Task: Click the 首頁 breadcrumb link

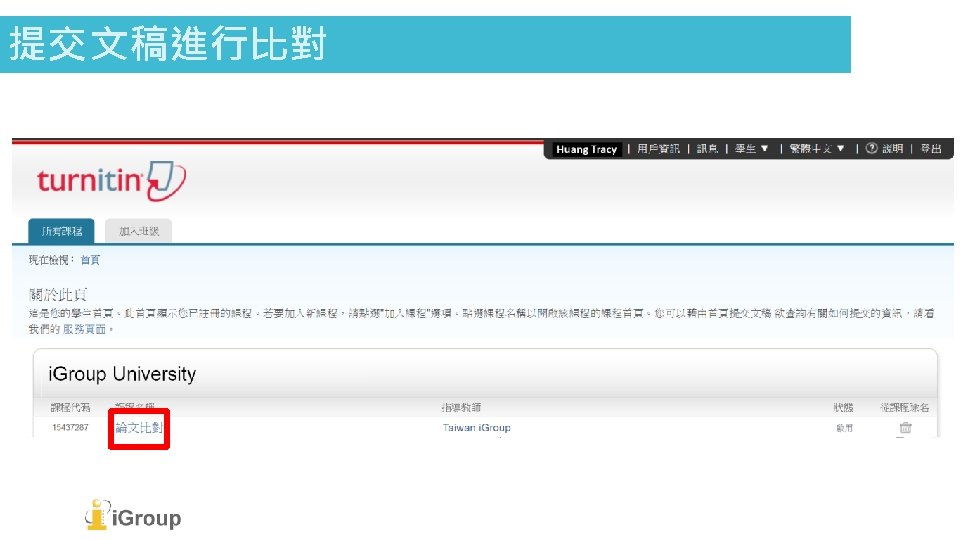Action: pyautogui.click(x=90, y=260)
